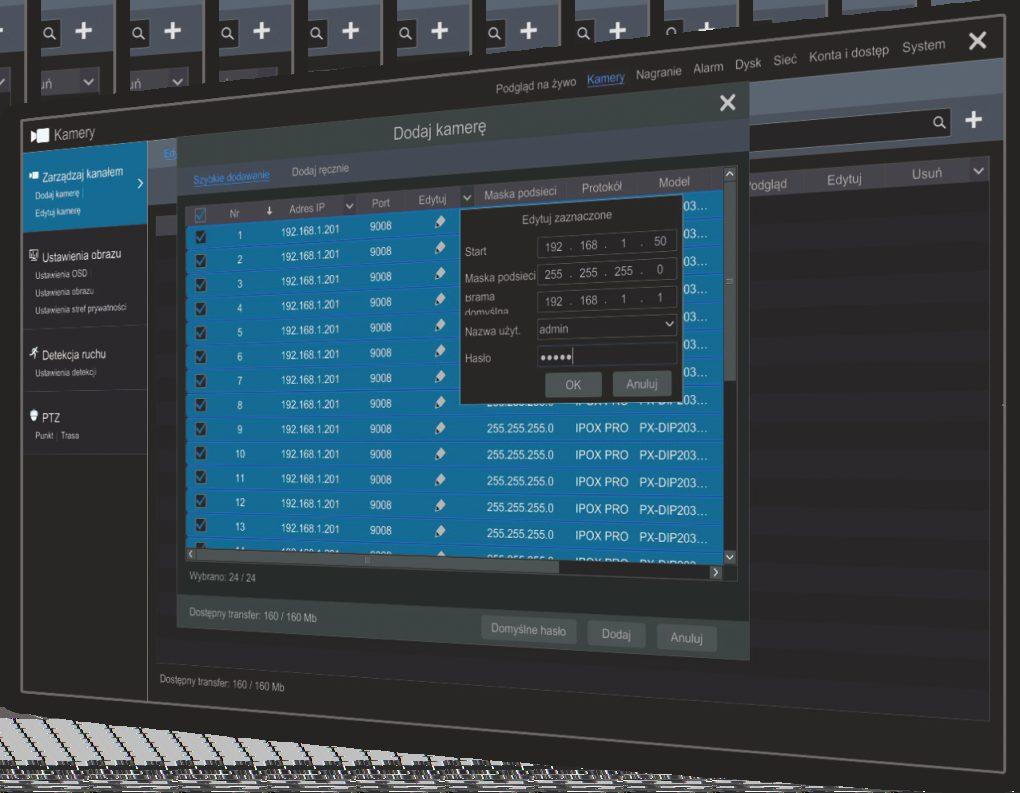Expand the Zarządzaj kanałem chevron
The image size is (1020, 793).
[140, 183]
